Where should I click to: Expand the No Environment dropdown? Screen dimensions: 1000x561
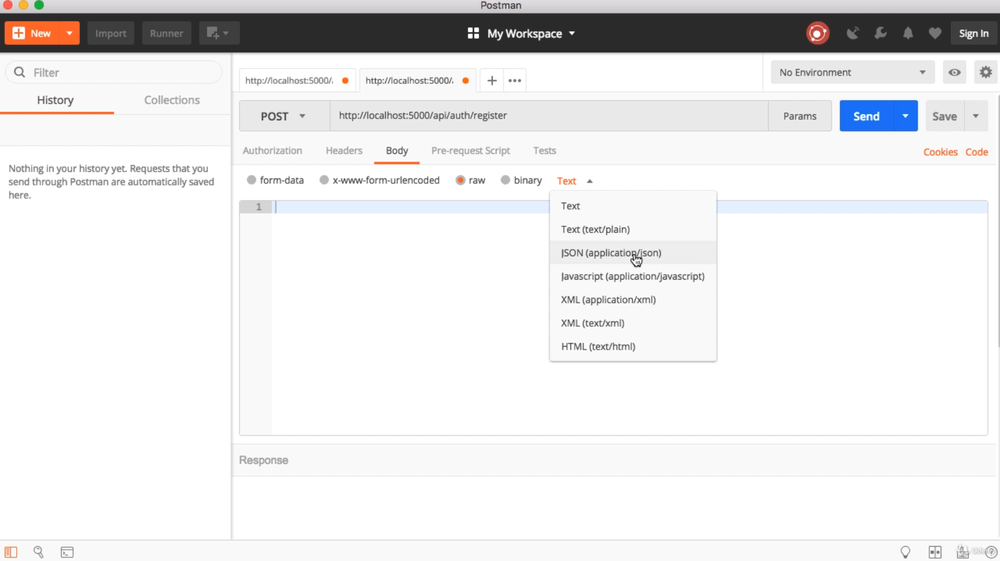tap(852, 72)
